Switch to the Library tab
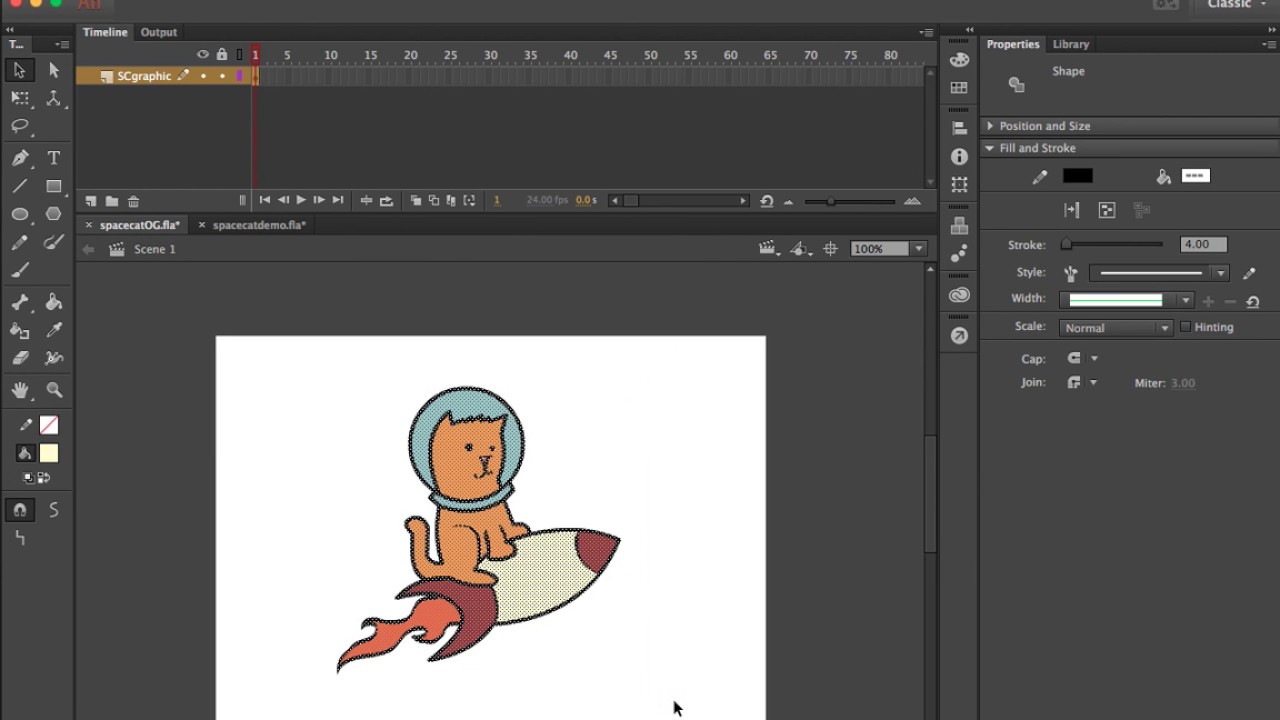The width and height of the screenshot is (1280, 720). pos(1070,44)
